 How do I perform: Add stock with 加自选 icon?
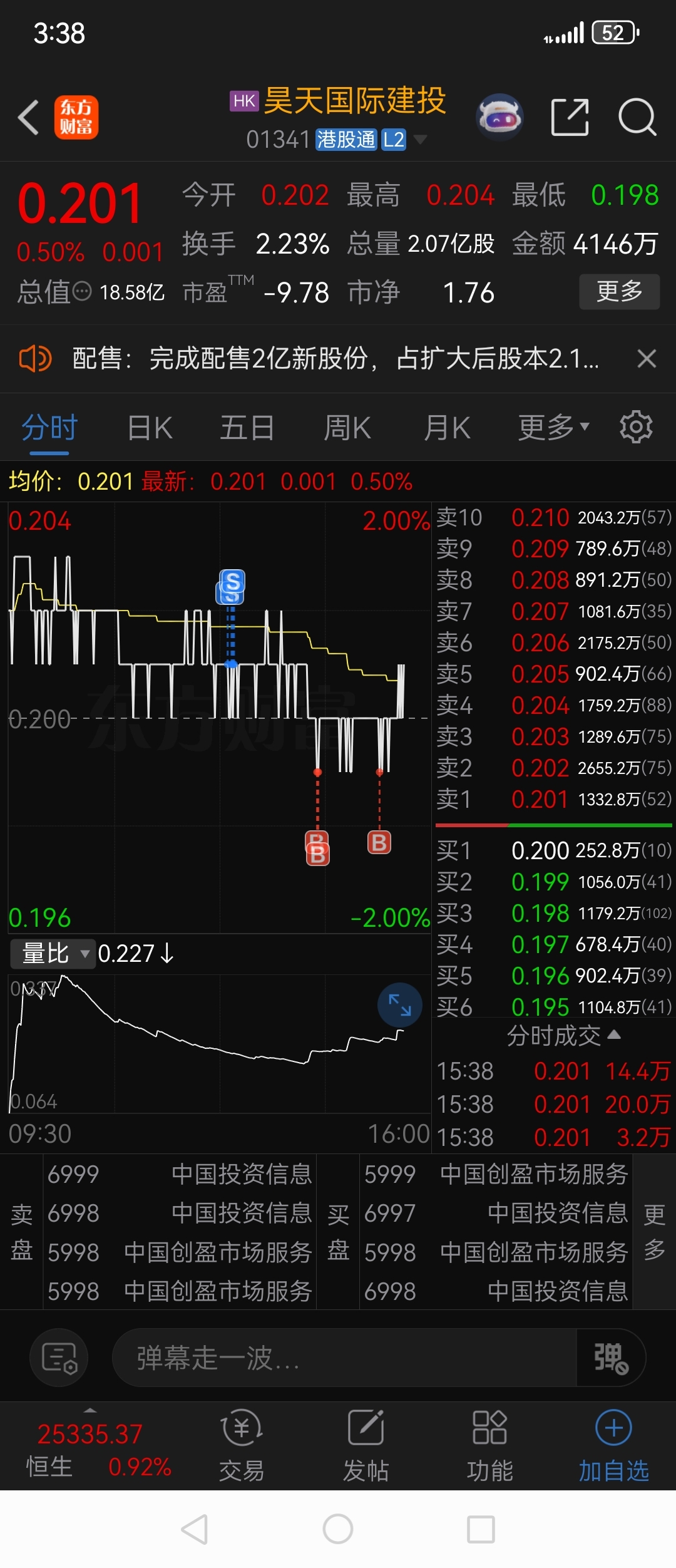(613, 1445)
